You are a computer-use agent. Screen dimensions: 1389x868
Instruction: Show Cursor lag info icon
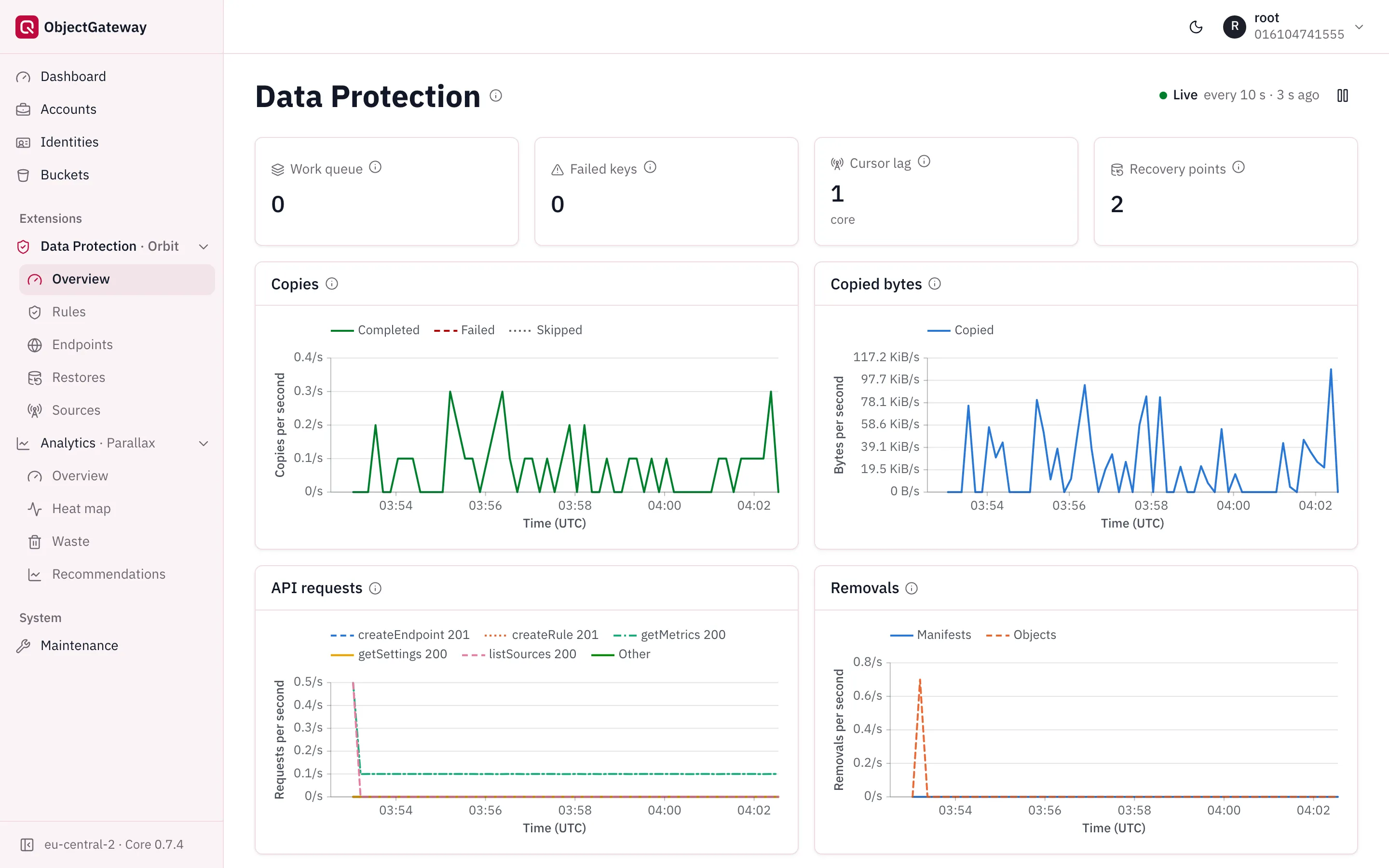tap(924, 162)
